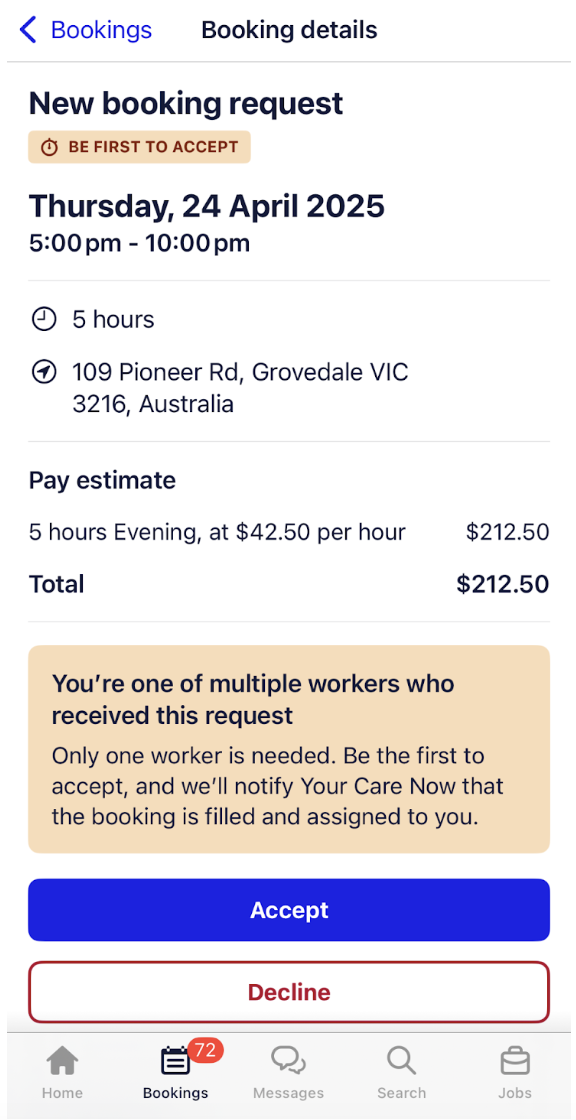Tap the clock icon beside 5 hours
Image resolution: width=576 pixels, height=1120 pixels.
pyautogui.click(x=44, y=319)
